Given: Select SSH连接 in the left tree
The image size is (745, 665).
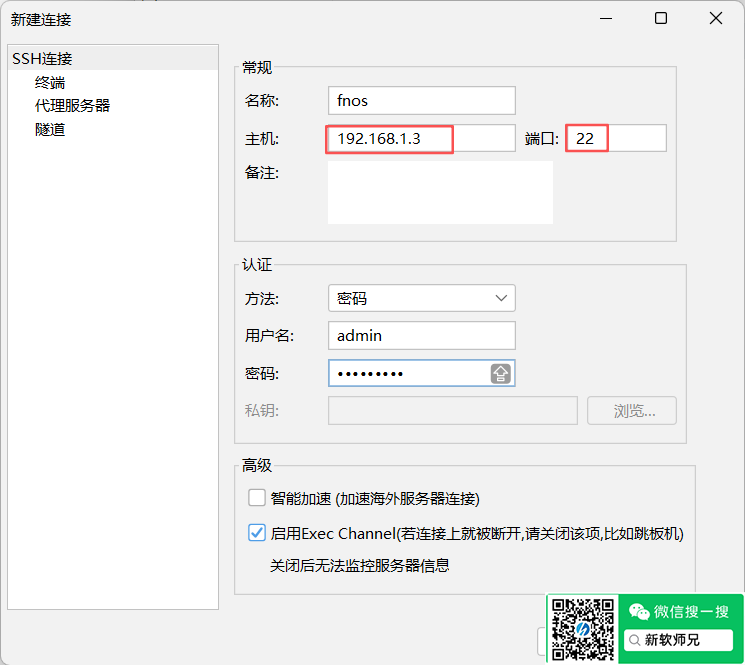Looking at the screenshot, I should coord(42,59).
